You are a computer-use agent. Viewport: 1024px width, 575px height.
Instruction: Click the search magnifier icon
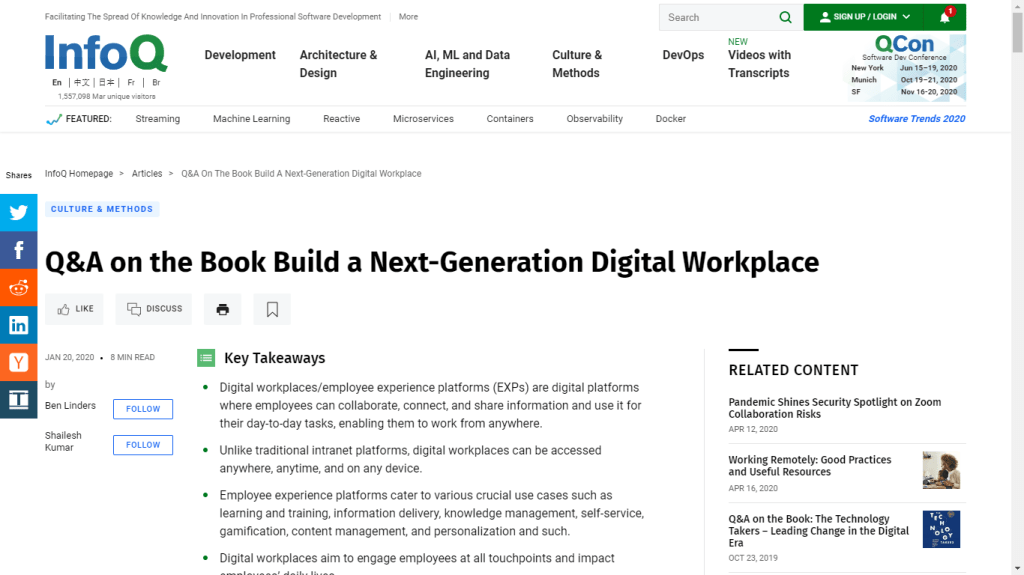(785, 17)
